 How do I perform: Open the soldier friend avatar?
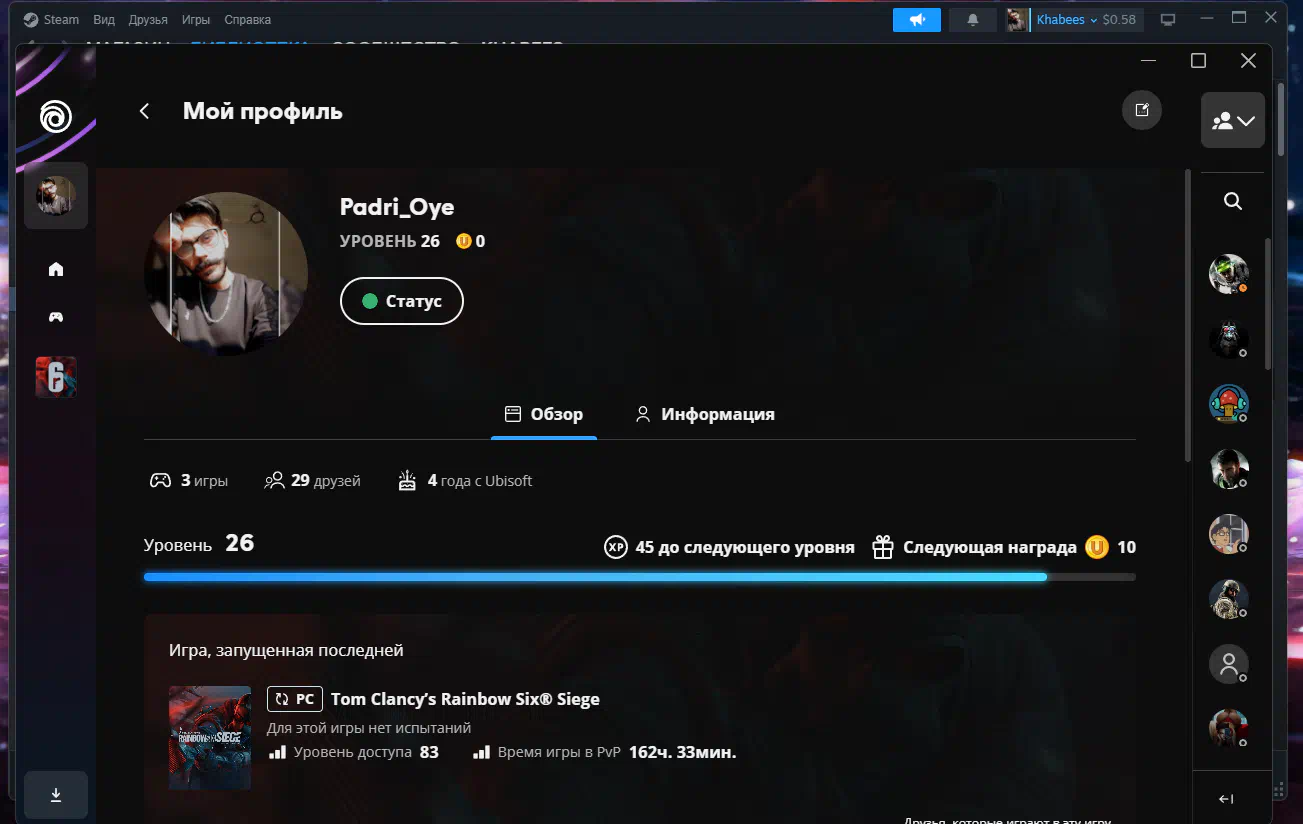(x=1229, y=599)
